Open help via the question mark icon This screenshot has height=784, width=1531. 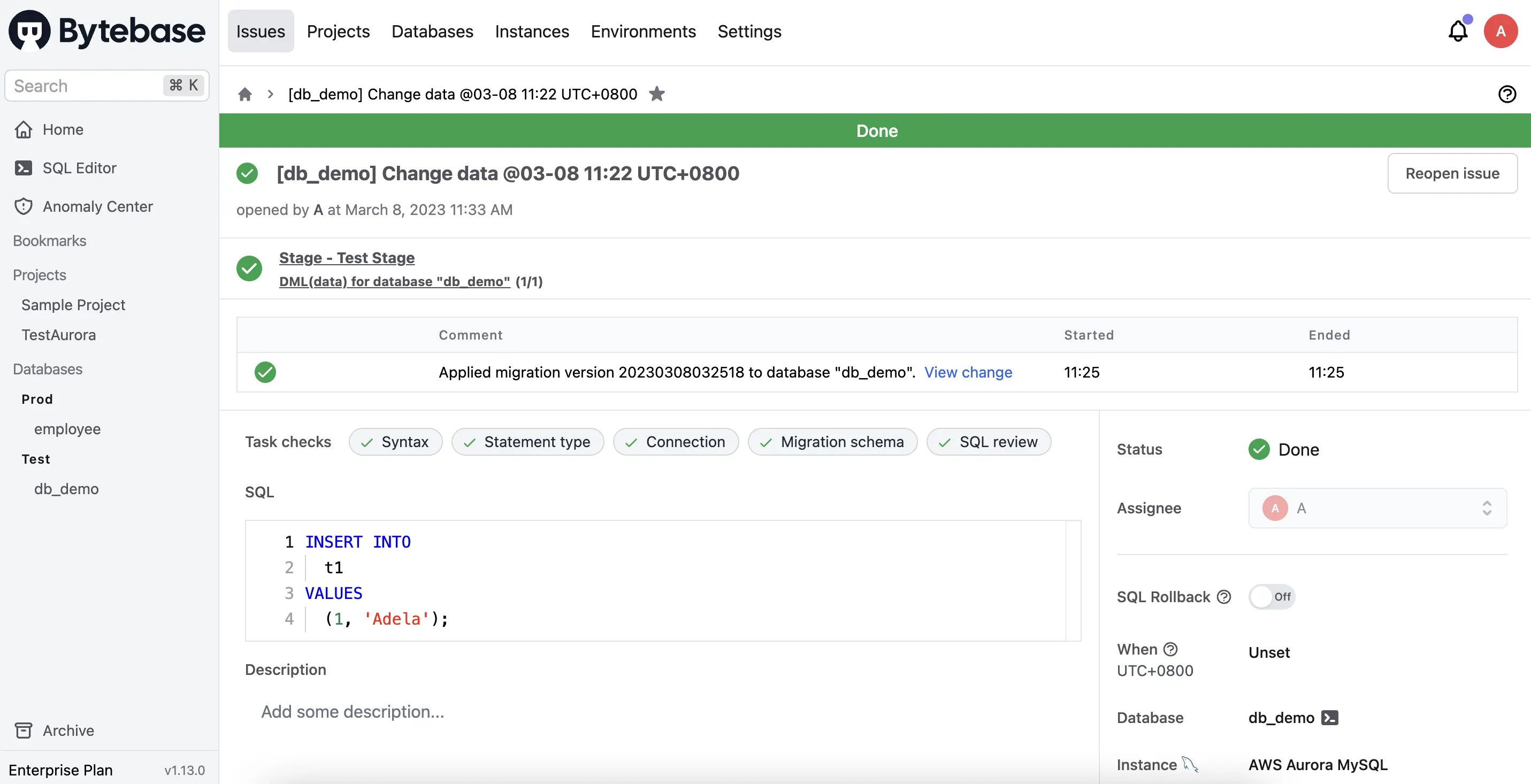[x=1508, y=94]
